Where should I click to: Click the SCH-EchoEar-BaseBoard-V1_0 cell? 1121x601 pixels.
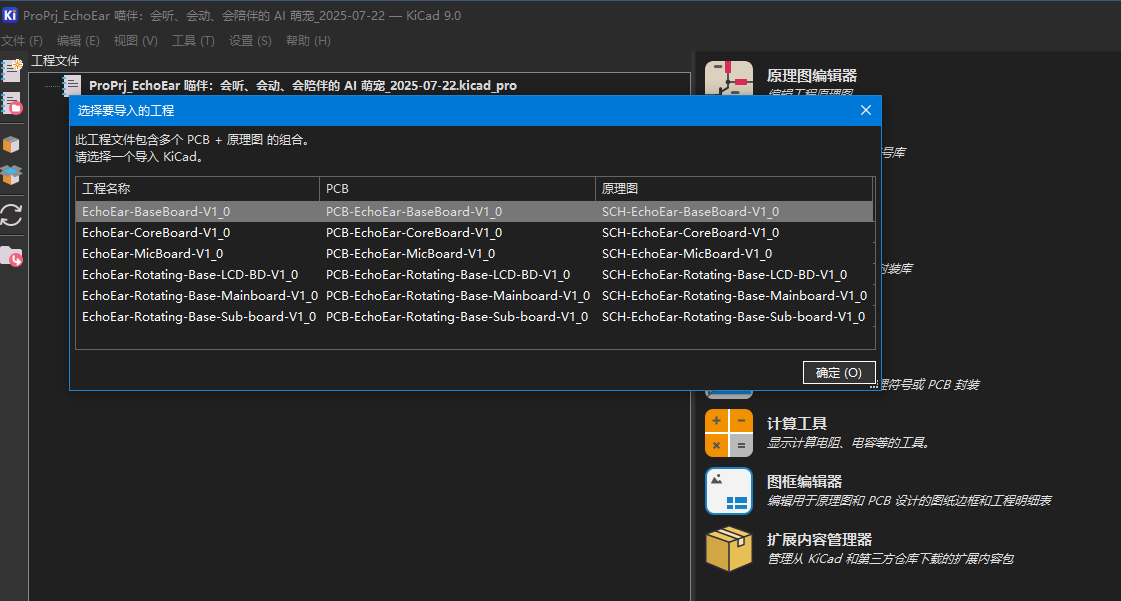691,212
